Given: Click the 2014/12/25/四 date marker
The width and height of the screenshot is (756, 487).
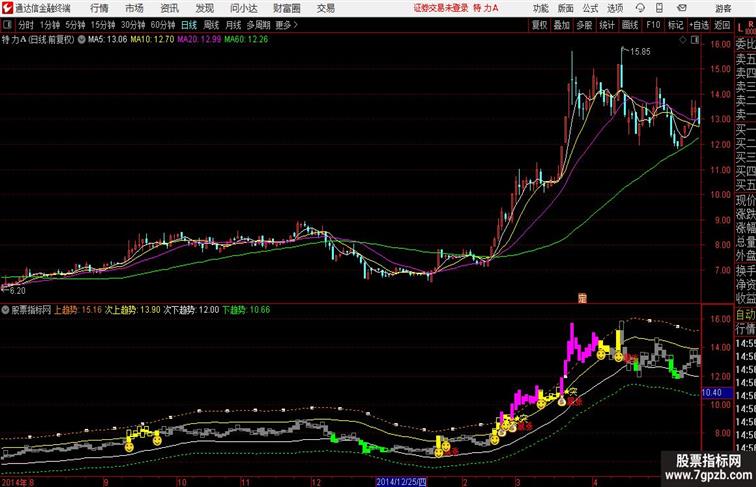Looking at the screenshot, I should [x=401, y=482].
